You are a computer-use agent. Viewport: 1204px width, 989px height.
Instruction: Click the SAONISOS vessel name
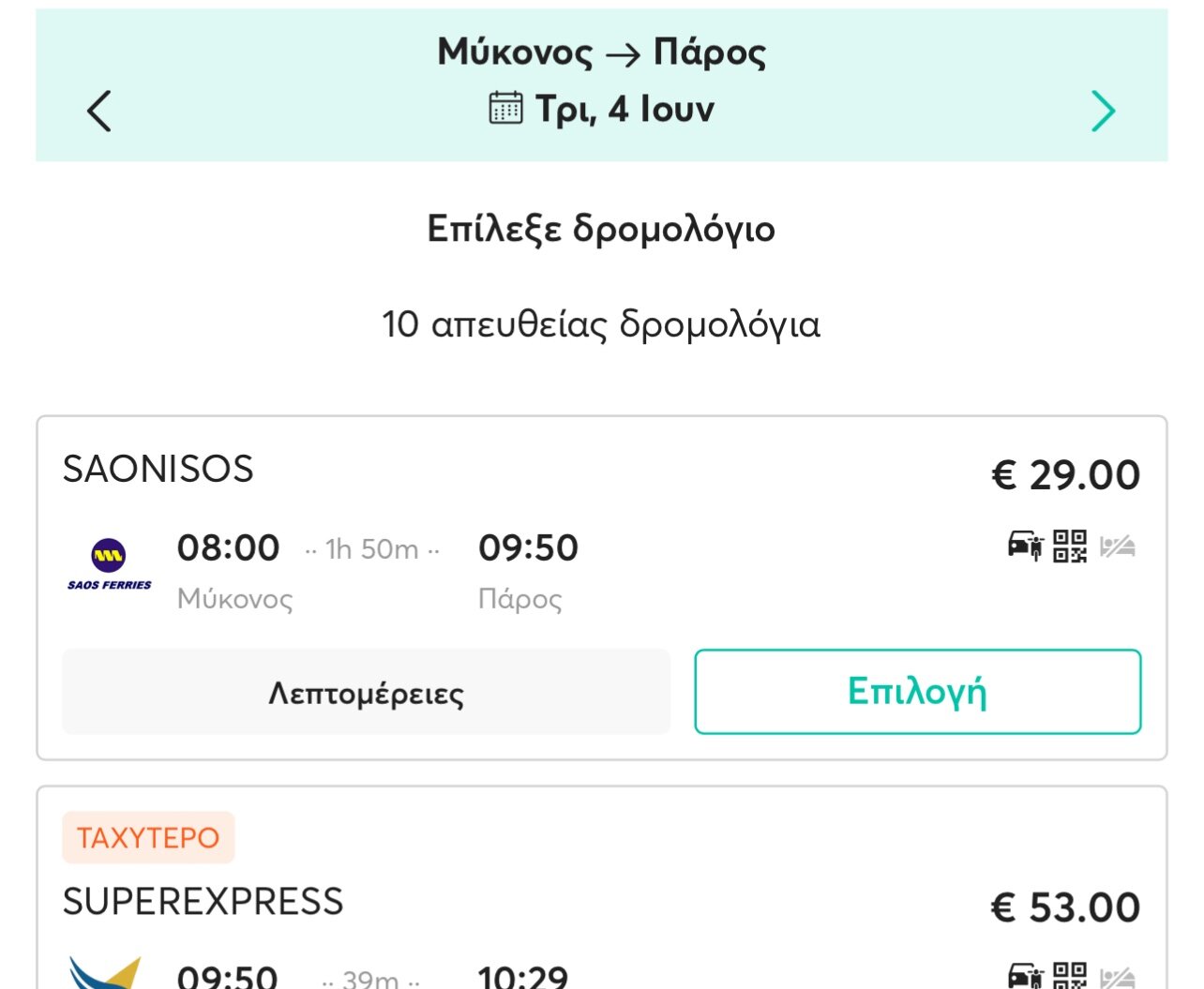(x=158, y=469)
